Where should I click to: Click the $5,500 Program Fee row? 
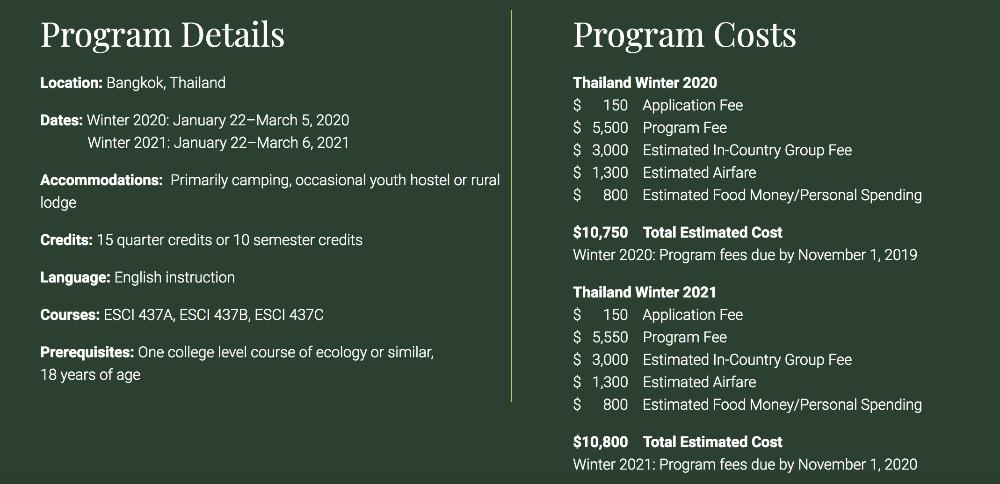(x=650, y=128)
